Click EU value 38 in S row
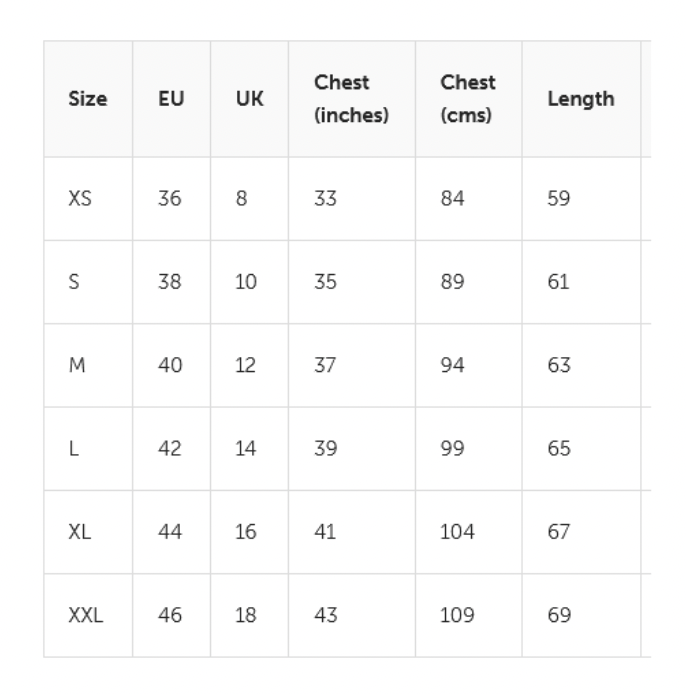Image resolution: width=686 pixels, height=694 pixels. tap(170, 282)
